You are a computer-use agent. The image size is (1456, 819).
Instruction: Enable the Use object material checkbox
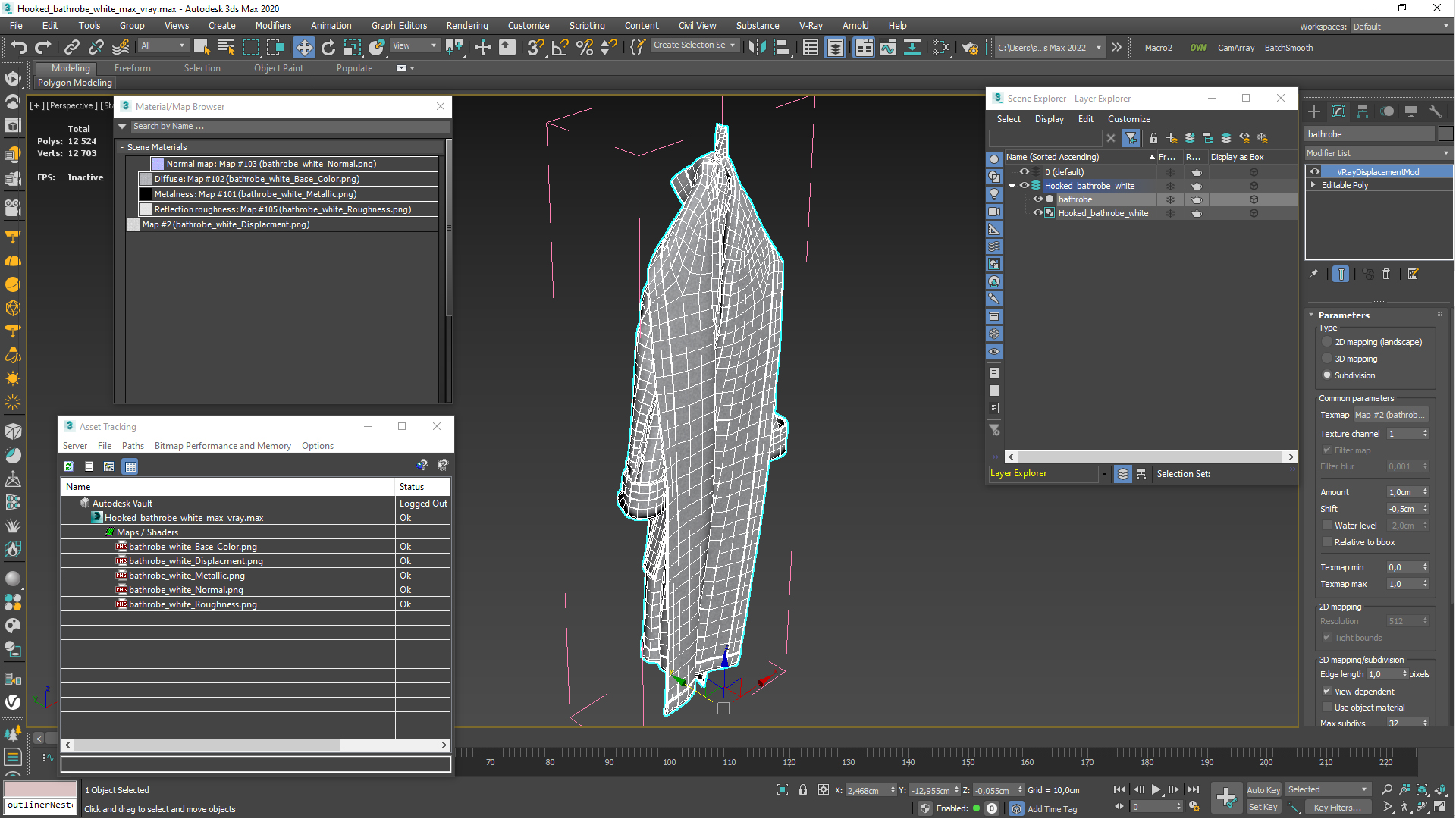coord(1327,708)
